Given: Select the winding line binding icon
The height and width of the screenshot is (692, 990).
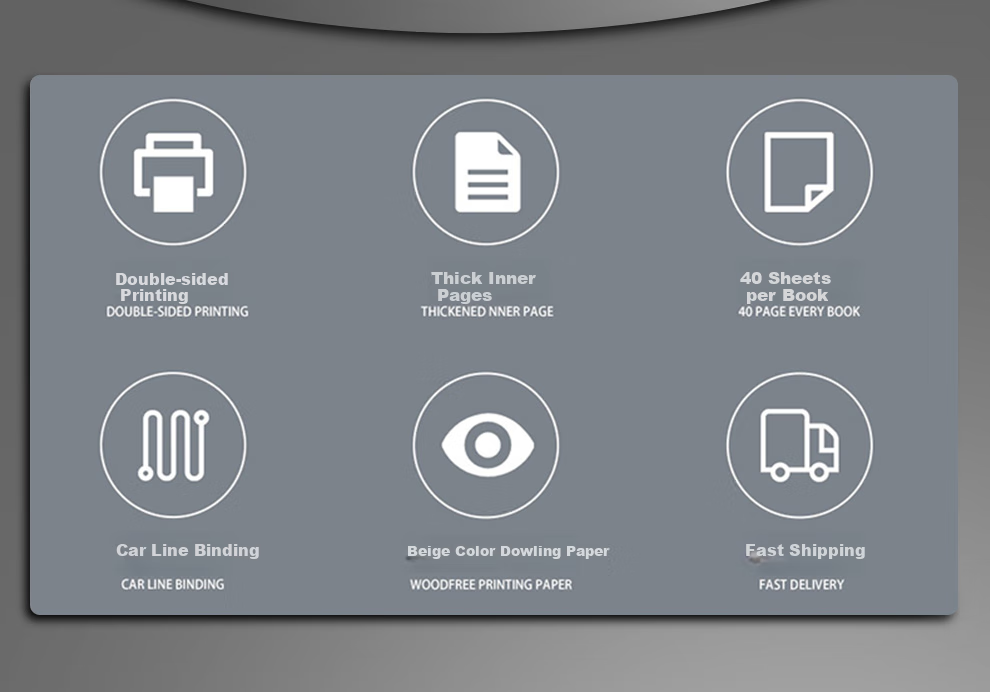Looking at the screenshot, I should [x=173, y=445].
